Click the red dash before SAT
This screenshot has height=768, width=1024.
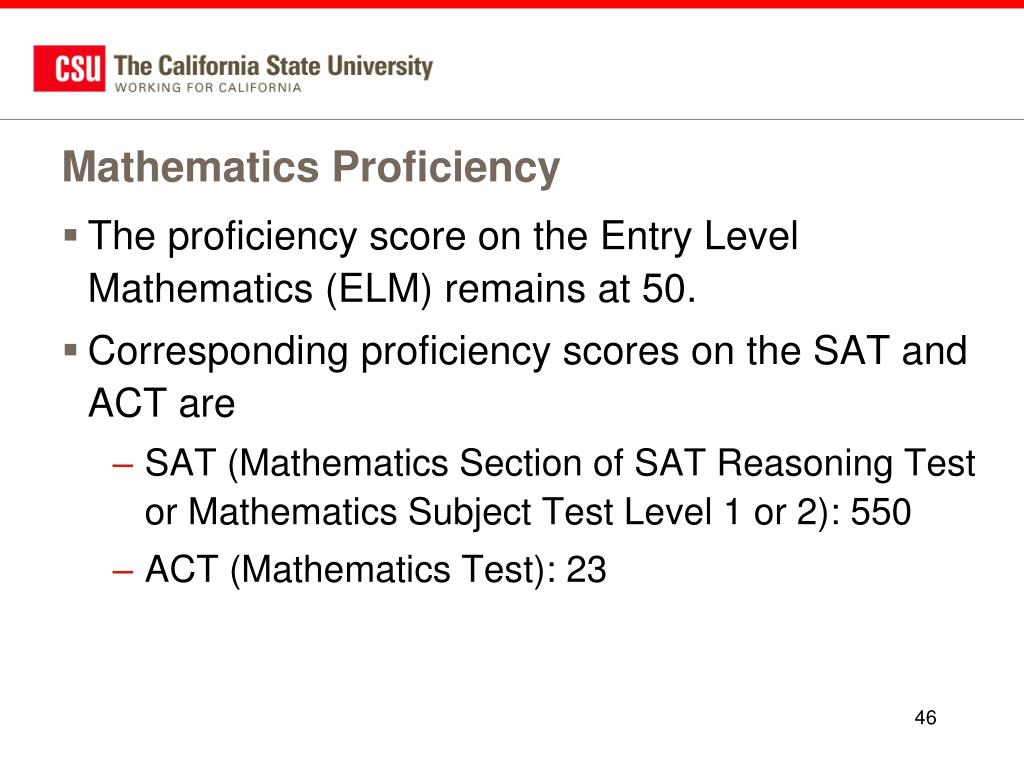(x=122, y=466)
